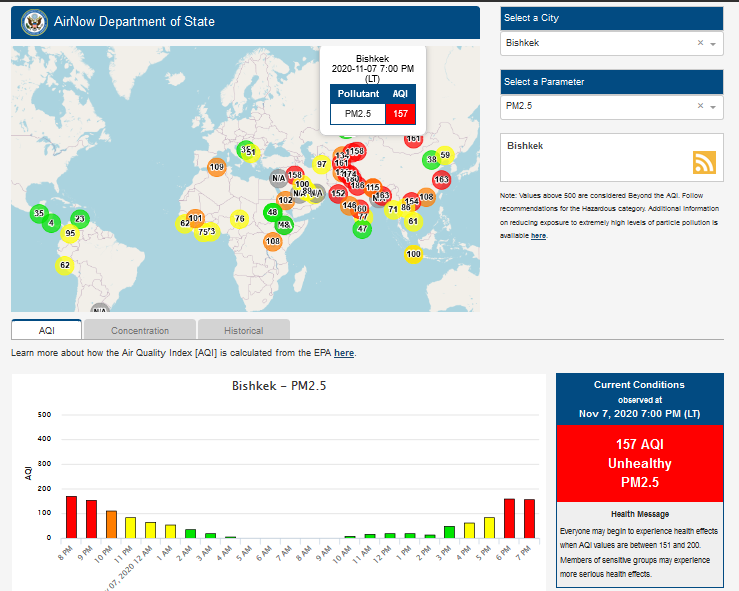Follow the particle pollution exposure 'here' link

538,235
